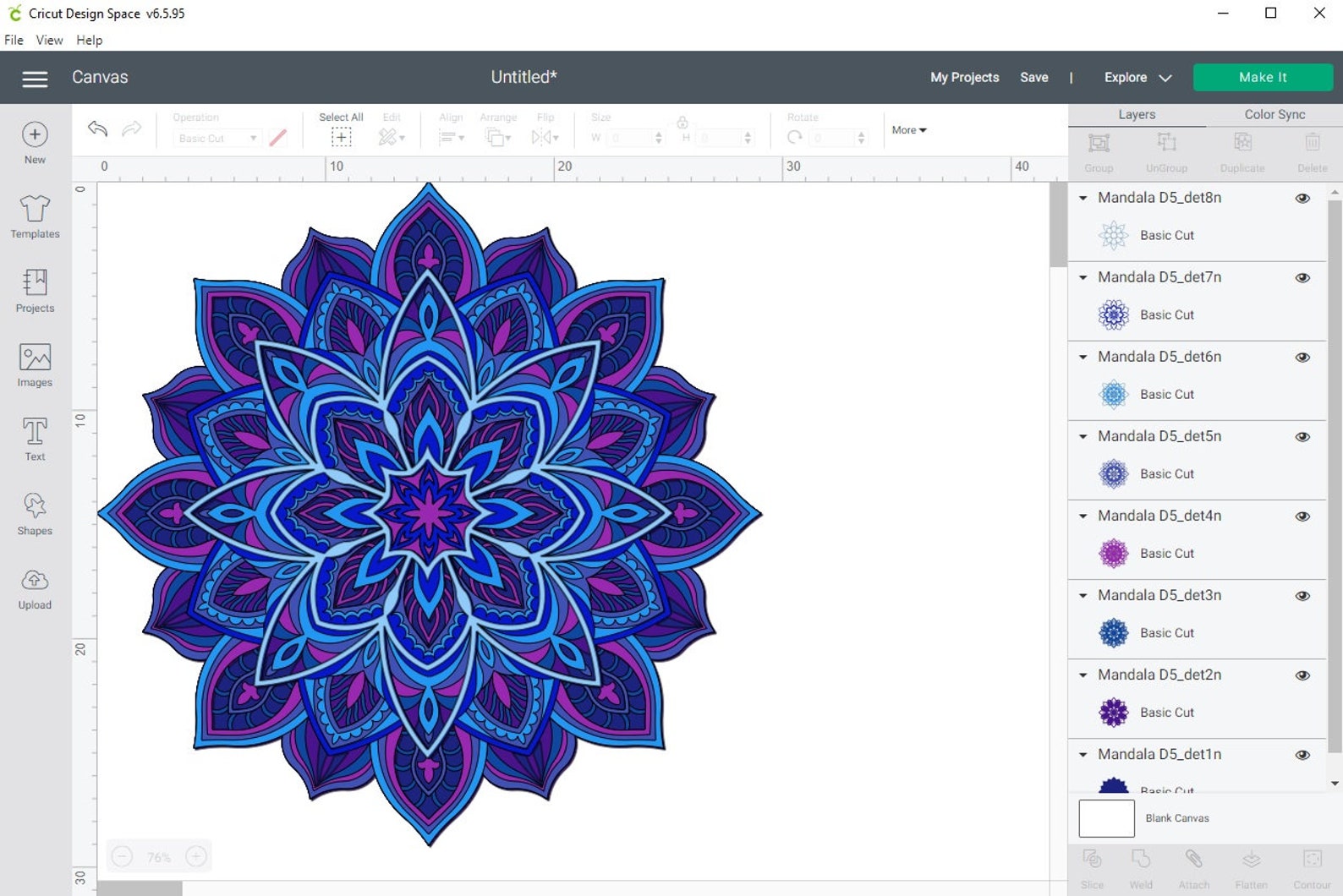Open the View menu

coord(49,40)
